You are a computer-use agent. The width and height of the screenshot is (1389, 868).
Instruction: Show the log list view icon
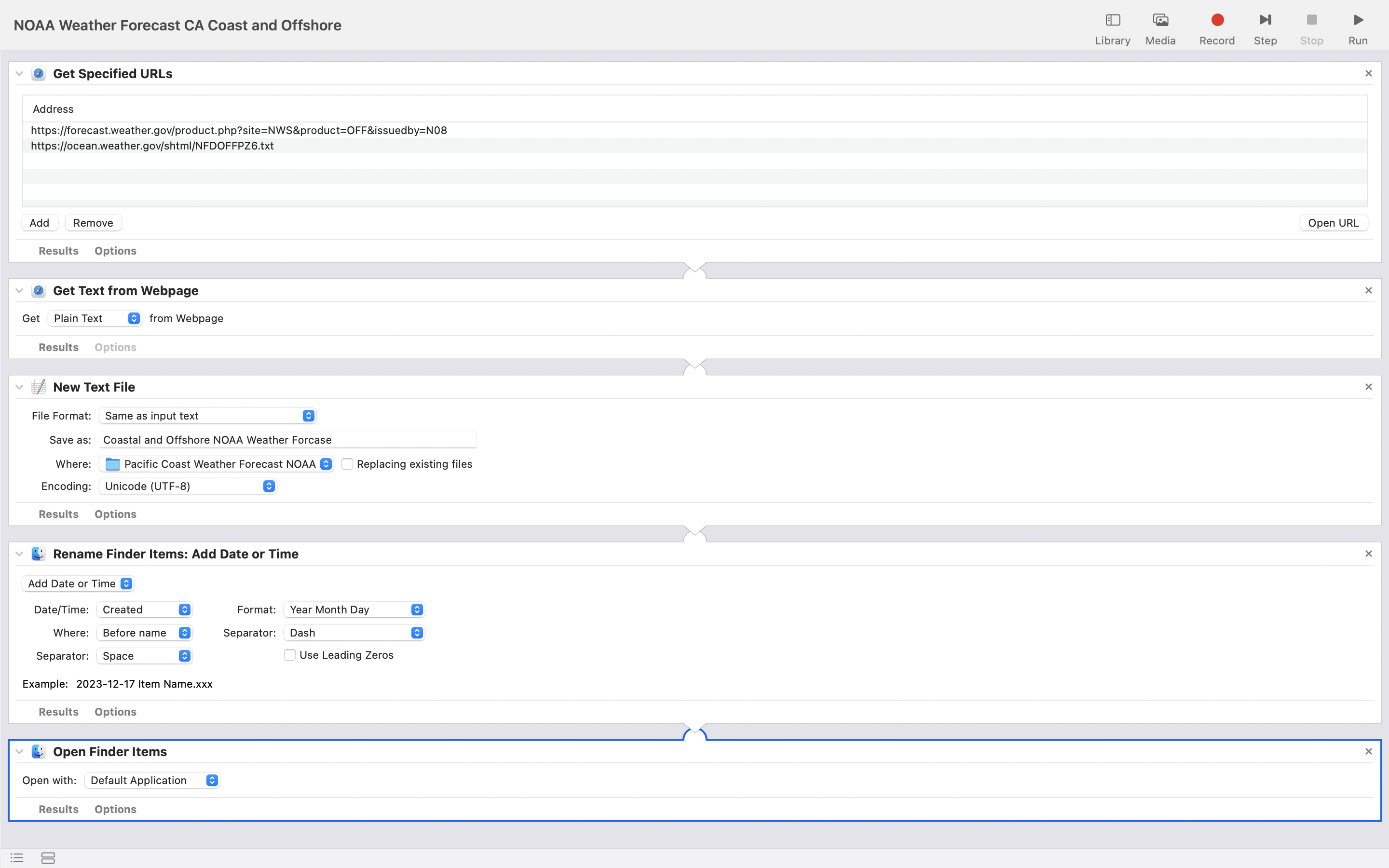coord(17,858)
